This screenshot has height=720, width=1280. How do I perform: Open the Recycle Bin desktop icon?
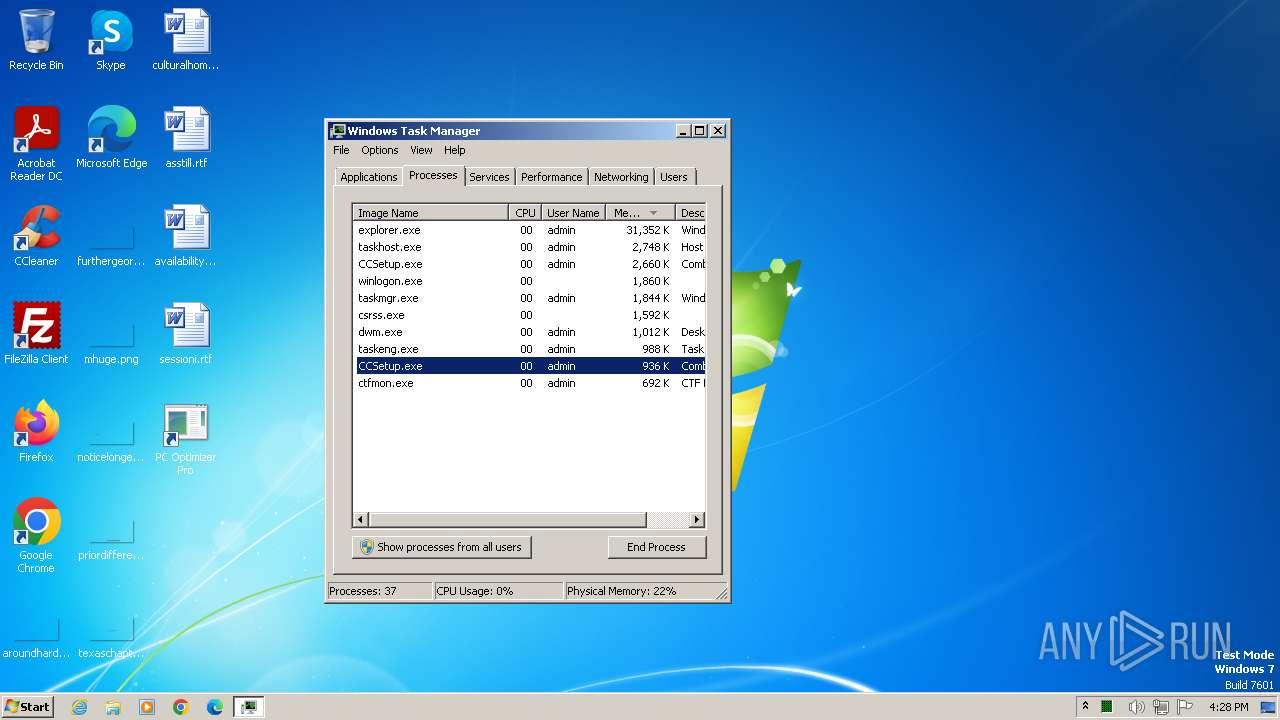pos(36,40)
